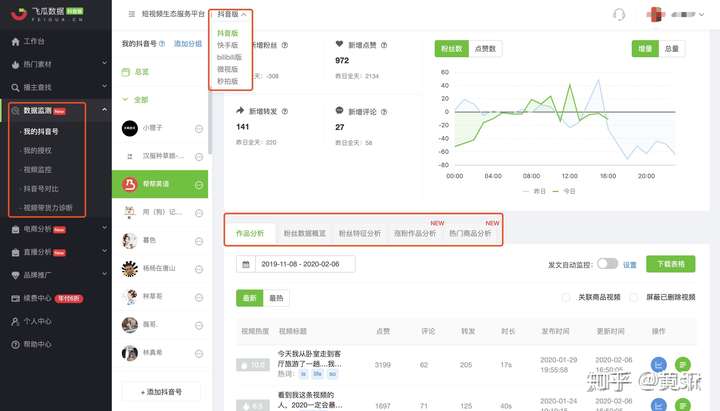Sort videos by 最热

click(276, 298)
